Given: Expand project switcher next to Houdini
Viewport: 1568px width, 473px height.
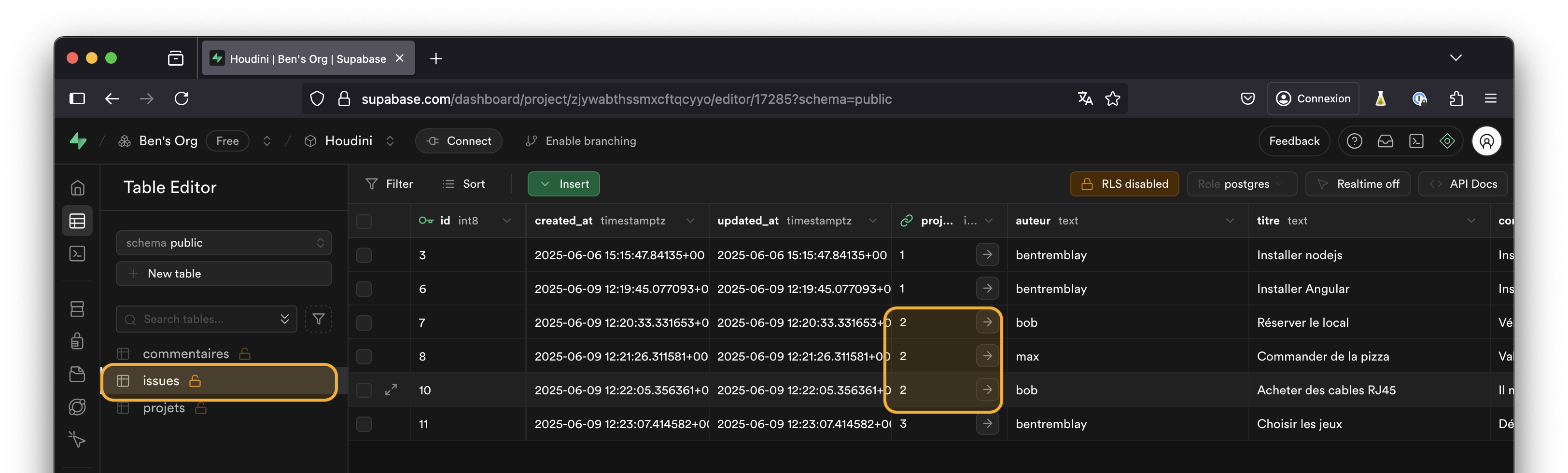Looking at the screenshot, I should [x=390, y=140].
